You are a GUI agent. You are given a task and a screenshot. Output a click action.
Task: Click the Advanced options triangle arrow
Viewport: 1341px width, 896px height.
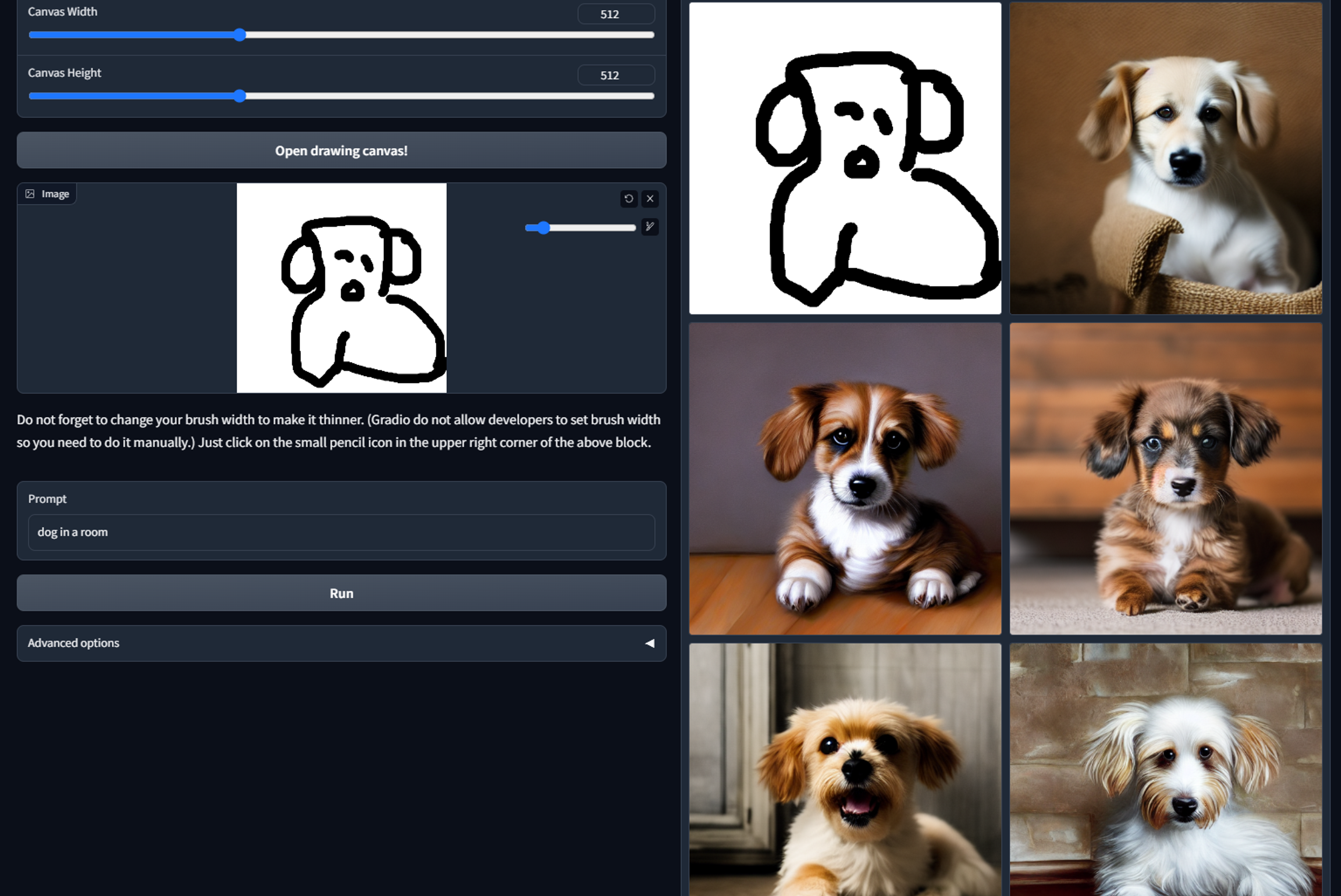(649, 643)
